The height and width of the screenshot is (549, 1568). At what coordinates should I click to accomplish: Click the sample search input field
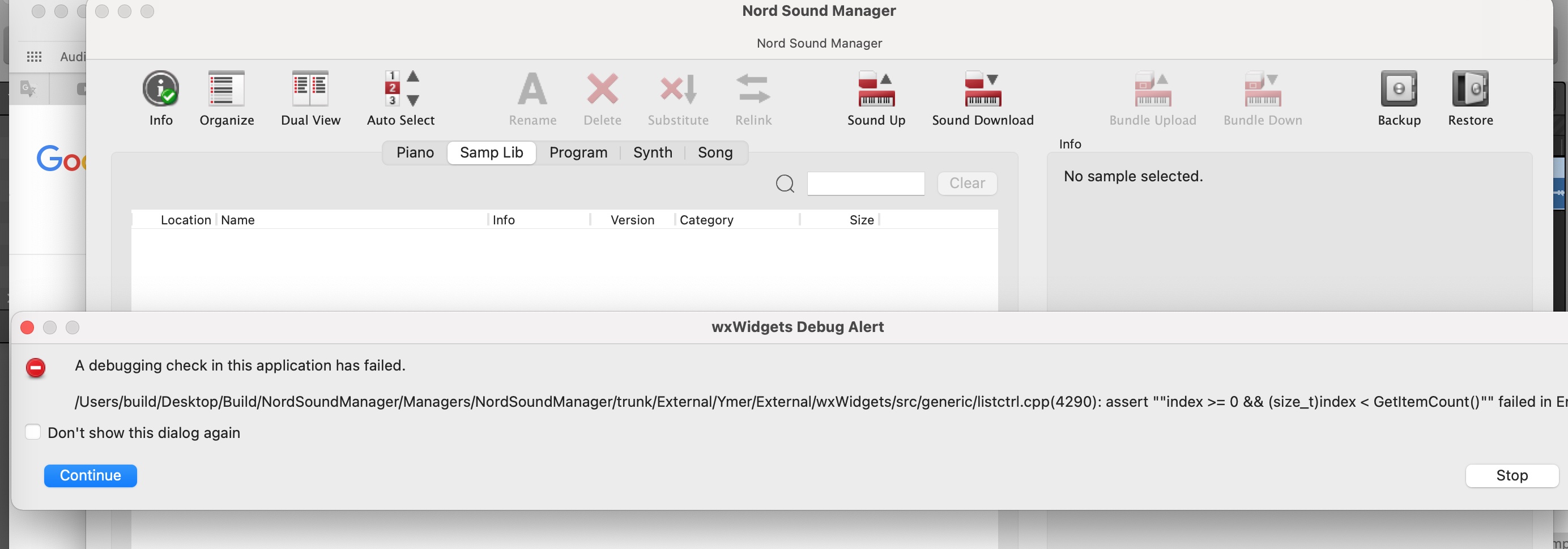(866, 183)
